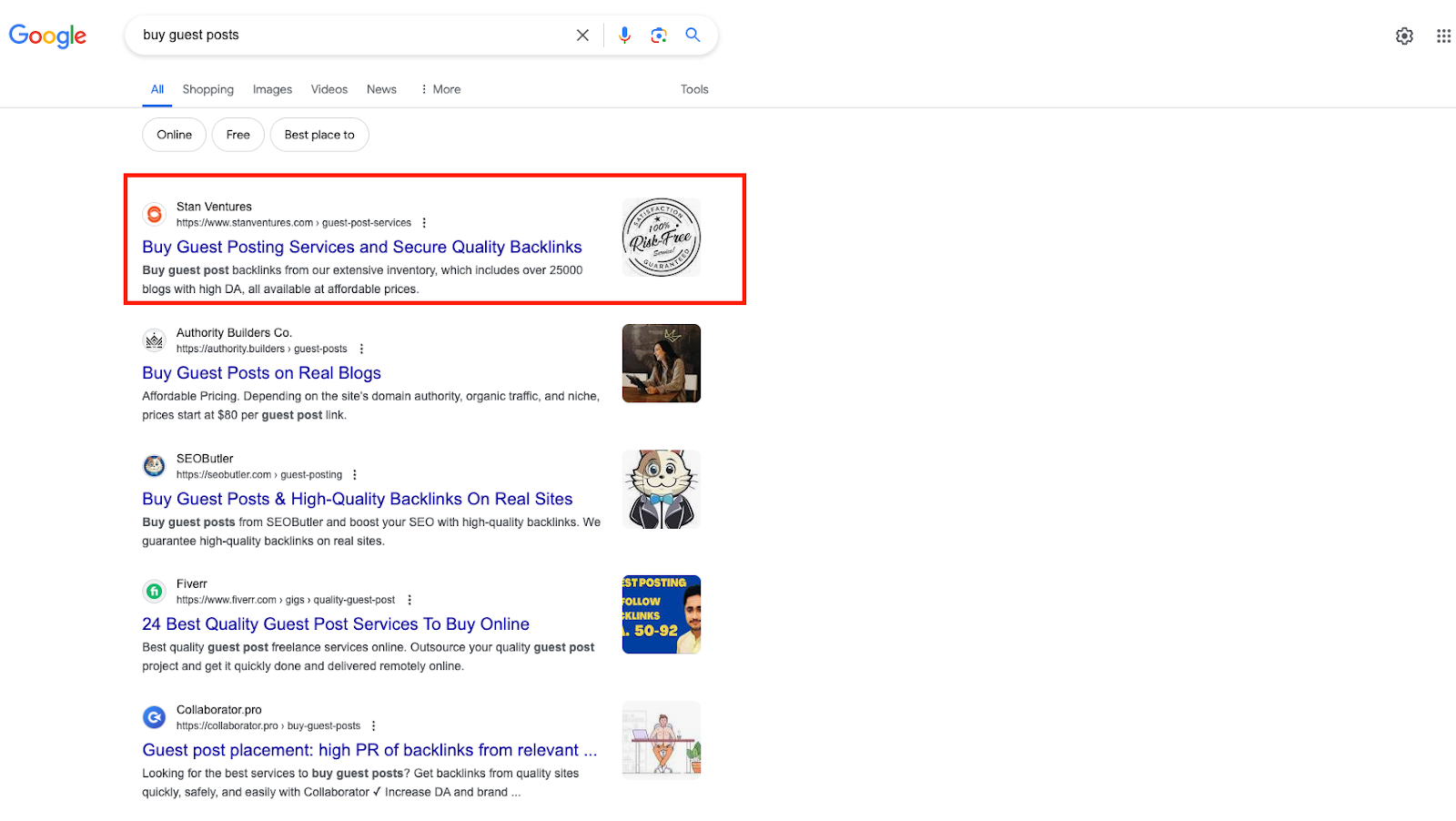The width and height of the screenshot is (1456, 821).
Task: Apply the Free filter chip
Action: 238,135
